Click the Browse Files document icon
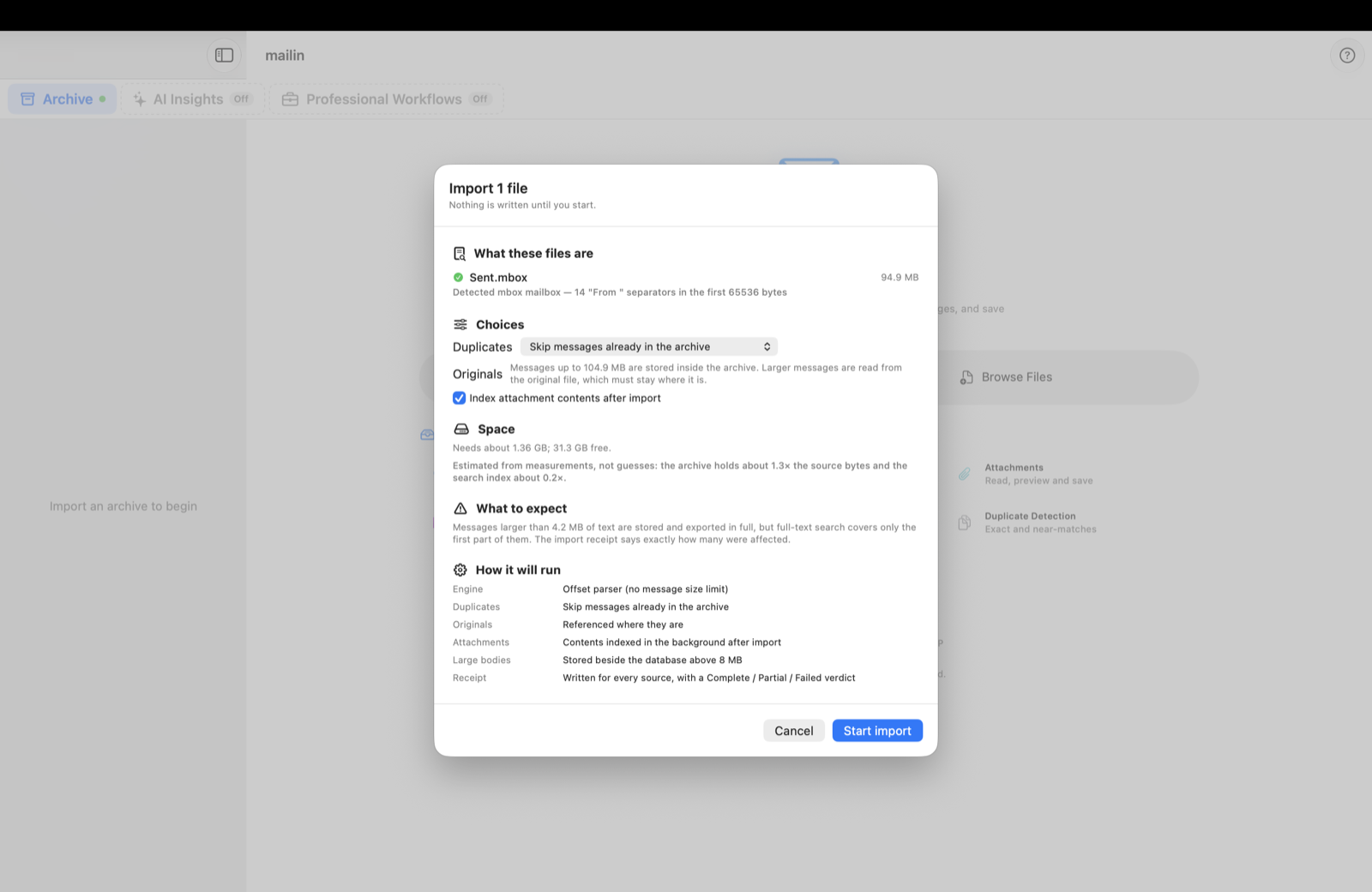Viewport: 1372px width, 892px height. pyautogui.click(x=966, y=377)
